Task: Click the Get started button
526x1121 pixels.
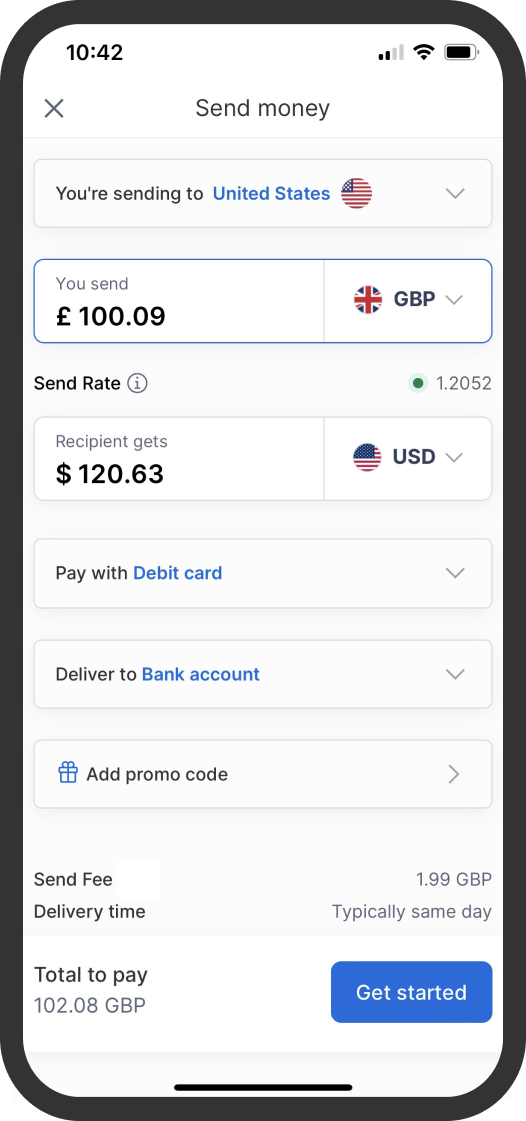Action: coord(412,992)
